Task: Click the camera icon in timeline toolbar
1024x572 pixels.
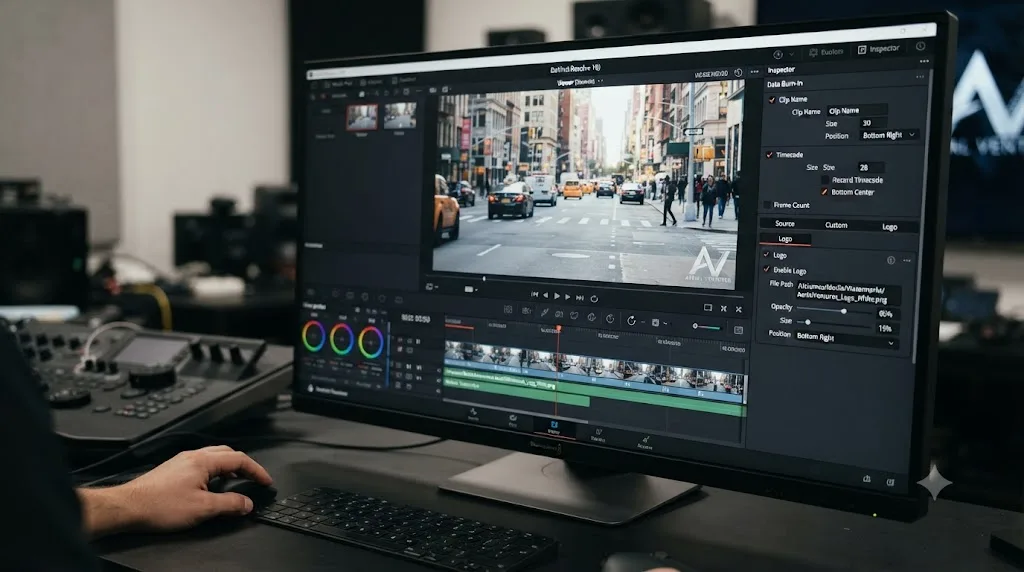Action: coord(526,311)
